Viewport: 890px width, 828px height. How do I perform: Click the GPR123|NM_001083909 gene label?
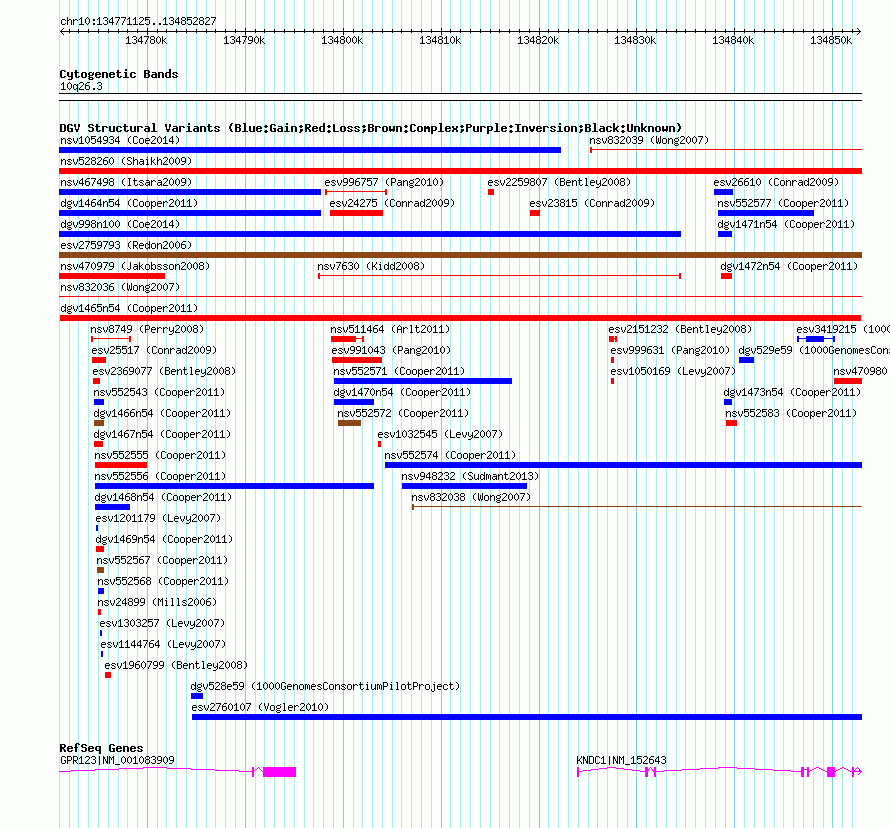point(117,760)
